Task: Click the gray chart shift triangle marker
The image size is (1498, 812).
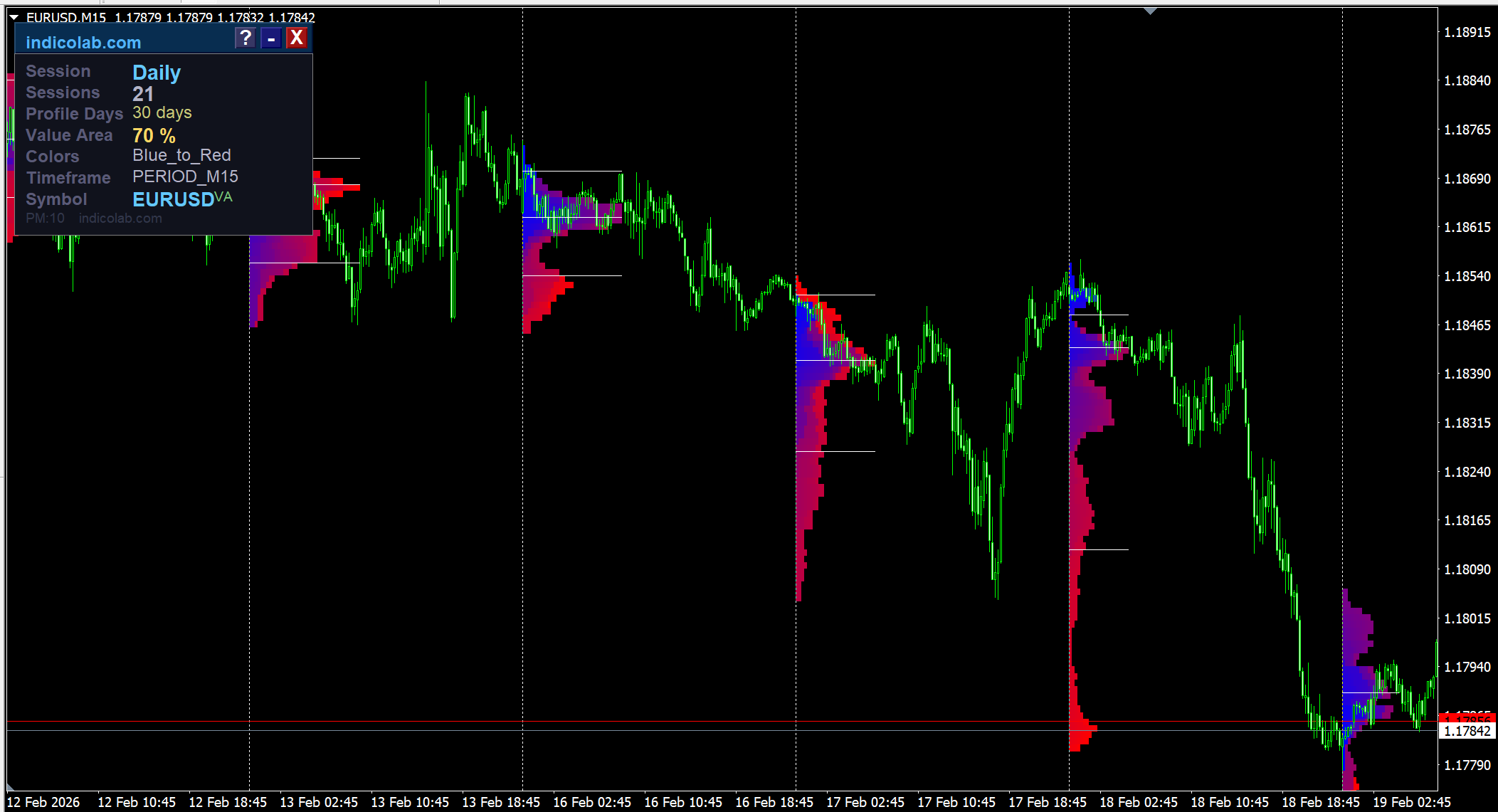Action: pyautogui.click(x=1150, y=11)
